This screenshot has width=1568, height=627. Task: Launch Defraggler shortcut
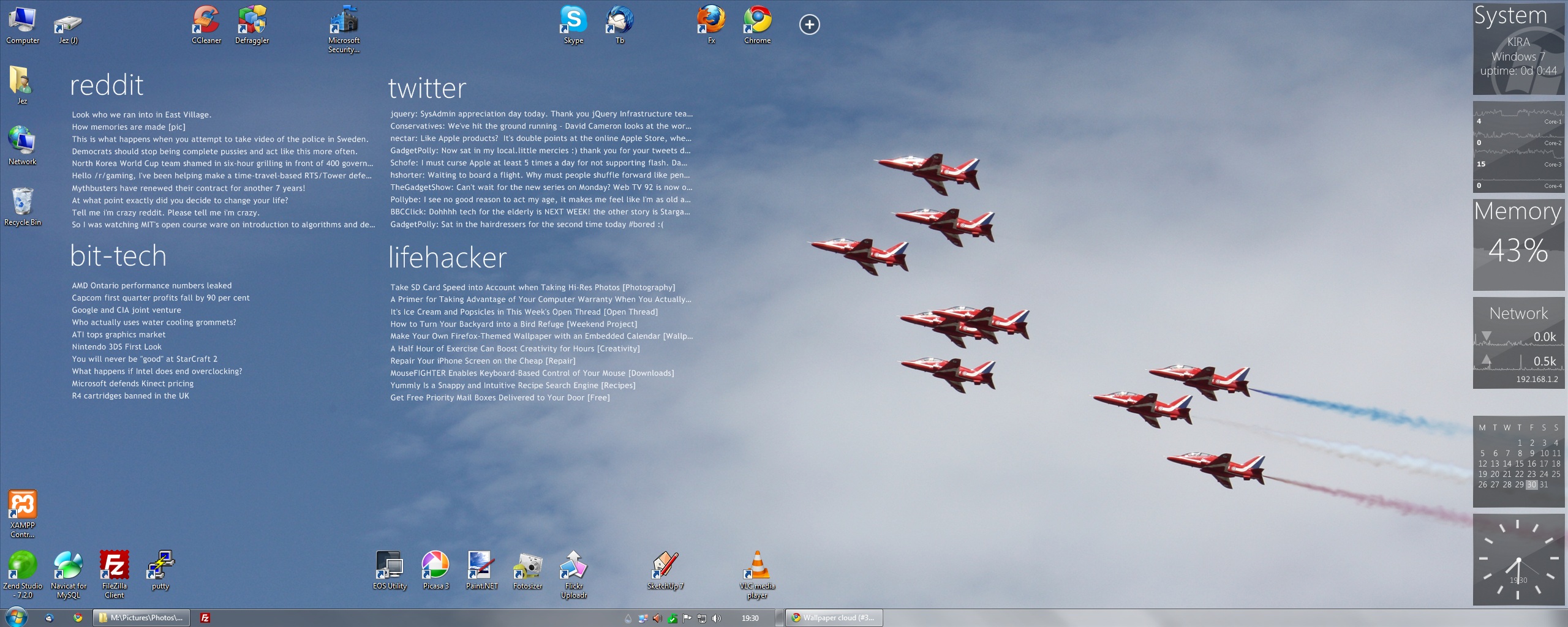click(252, 24)
